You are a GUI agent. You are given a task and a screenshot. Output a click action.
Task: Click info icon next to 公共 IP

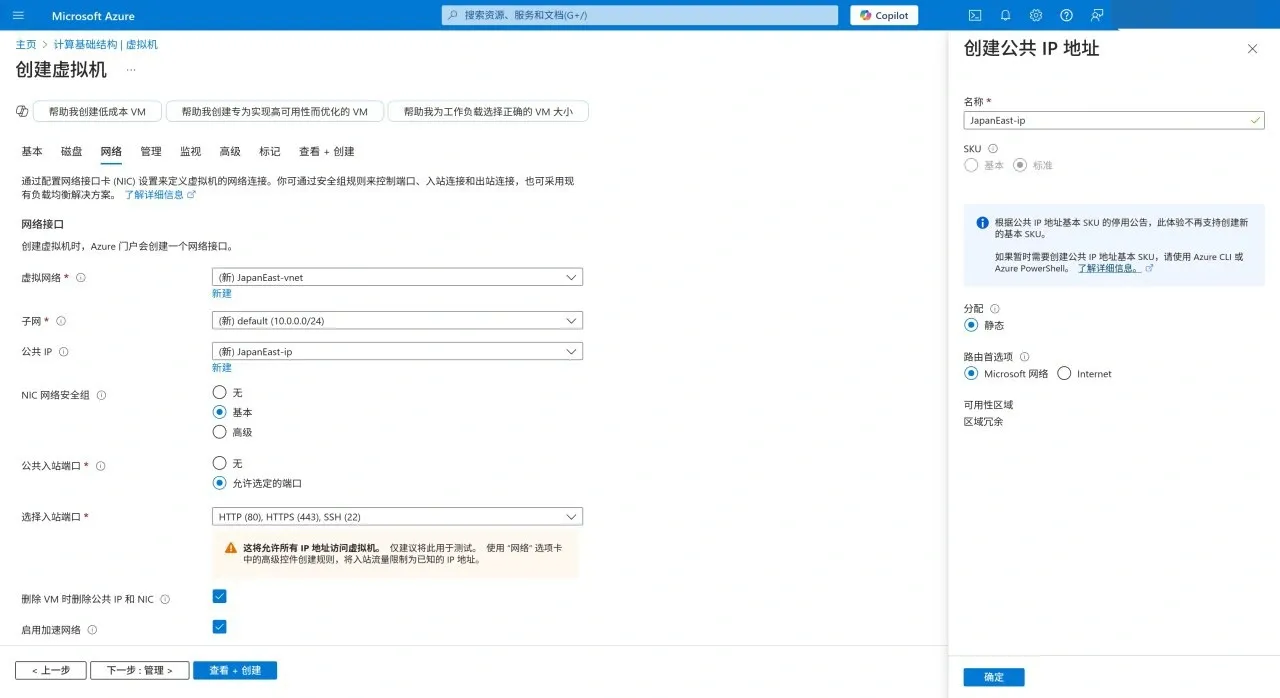point(63,352)
